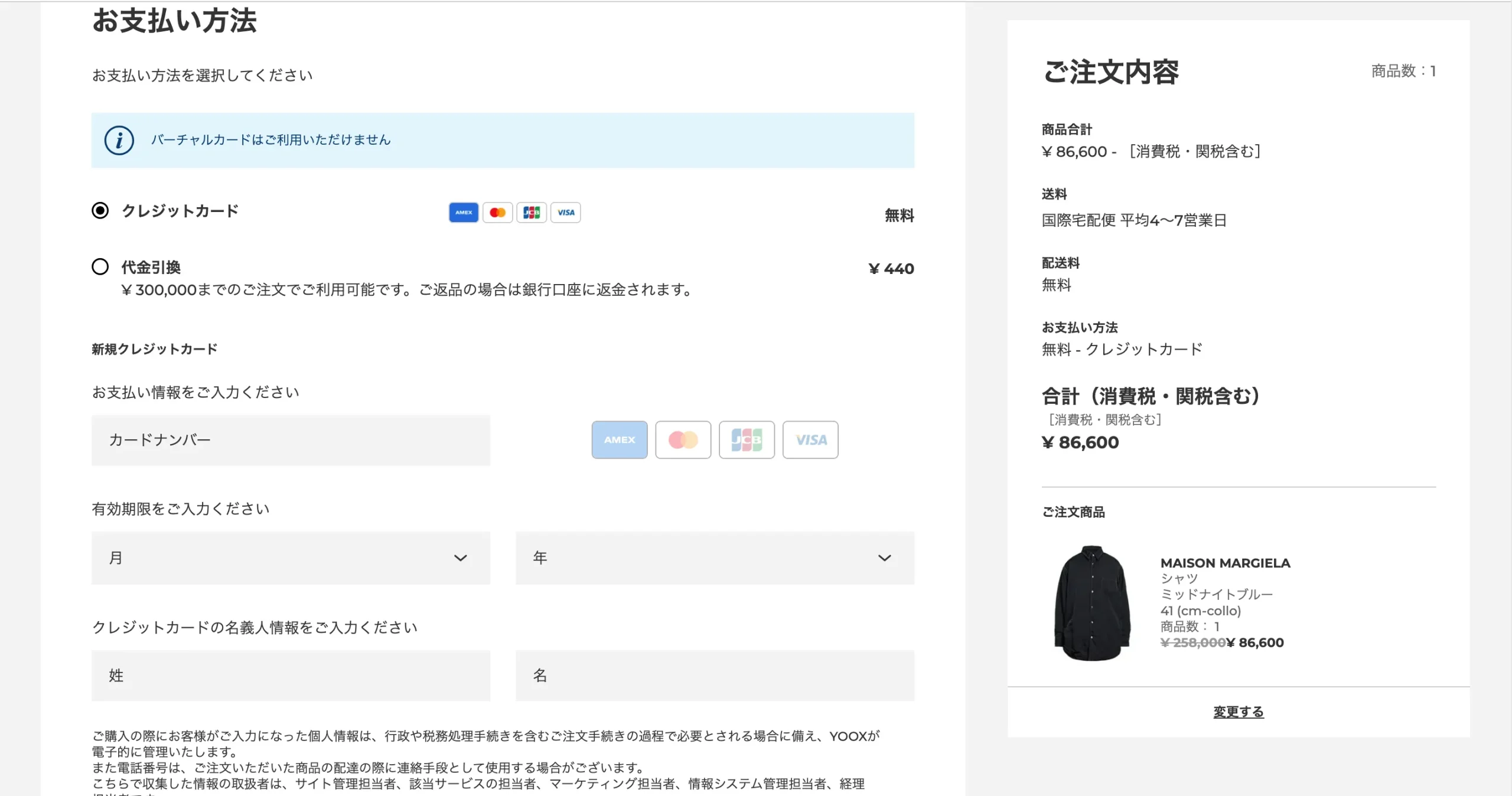Open the 月 expiry month dropdown
Screen dimensions: 1512x796
tap(291, 558)
